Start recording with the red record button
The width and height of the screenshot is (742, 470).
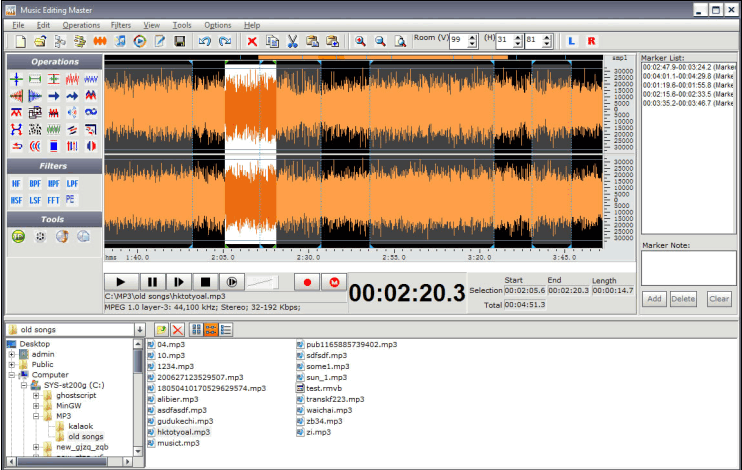(309, 282)
